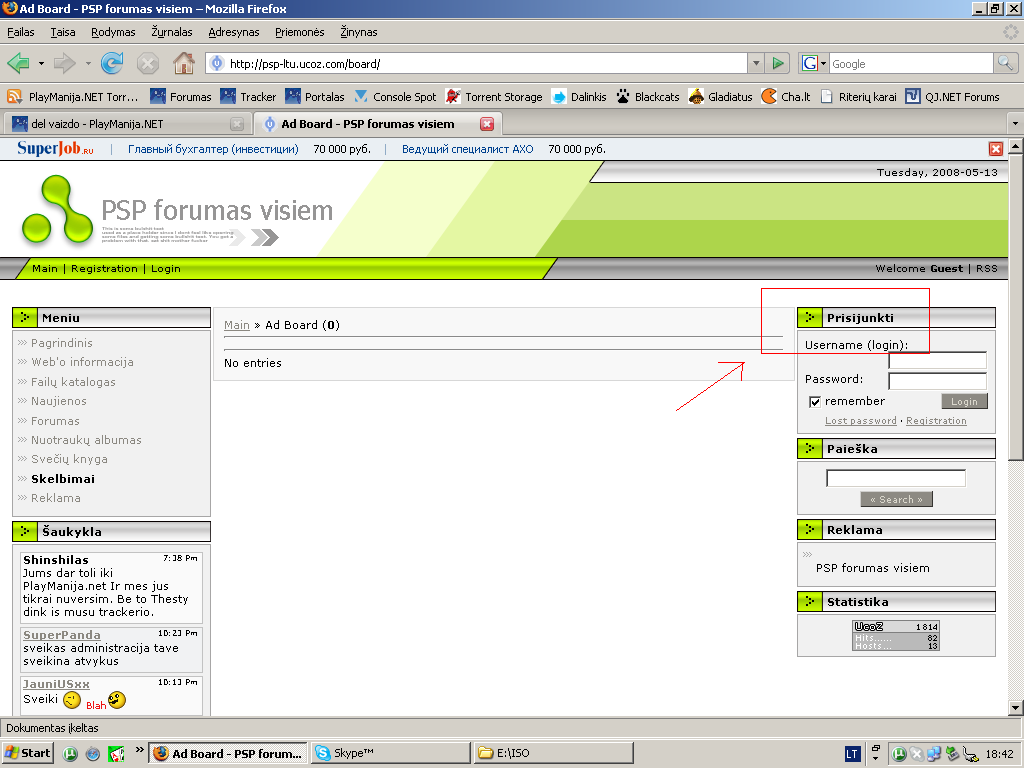Open the RSS link in header
The height and width of the screenshot is (768, 1024).
click(x=987, y=268)
